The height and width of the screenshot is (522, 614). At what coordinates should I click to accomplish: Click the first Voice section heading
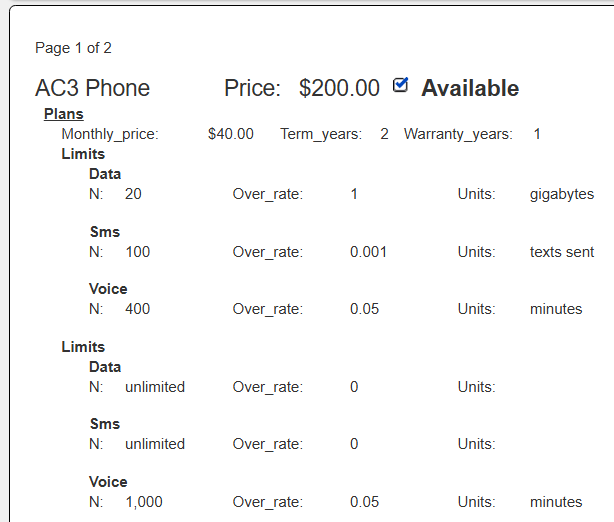(108, 289)
